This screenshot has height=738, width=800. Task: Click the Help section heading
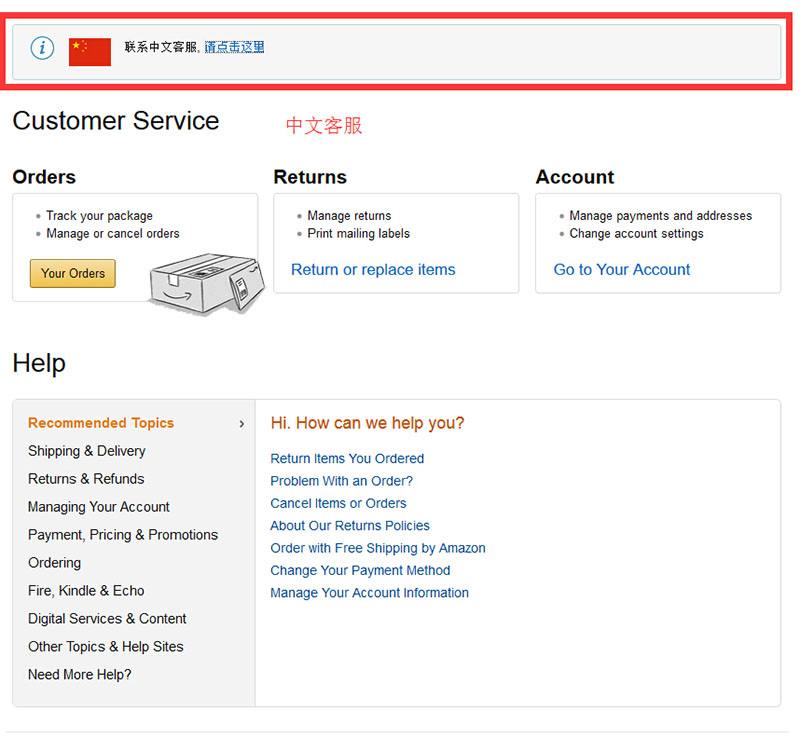(x=39, y=363)
